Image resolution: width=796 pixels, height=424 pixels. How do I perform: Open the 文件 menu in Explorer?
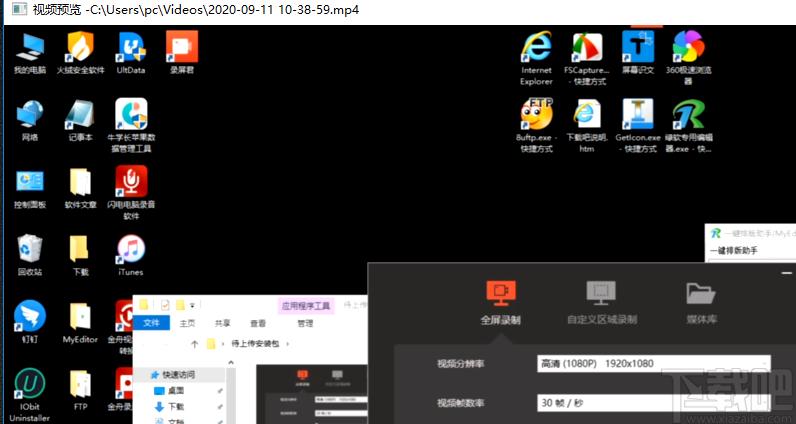151,322
